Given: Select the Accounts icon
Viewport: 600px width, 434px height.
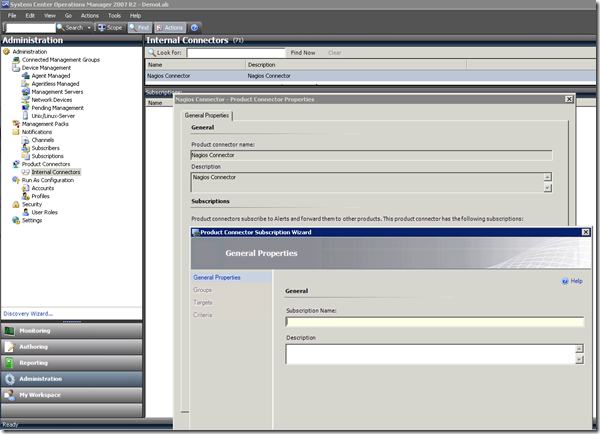Looking at the screenshot, I should click(26, 188).
